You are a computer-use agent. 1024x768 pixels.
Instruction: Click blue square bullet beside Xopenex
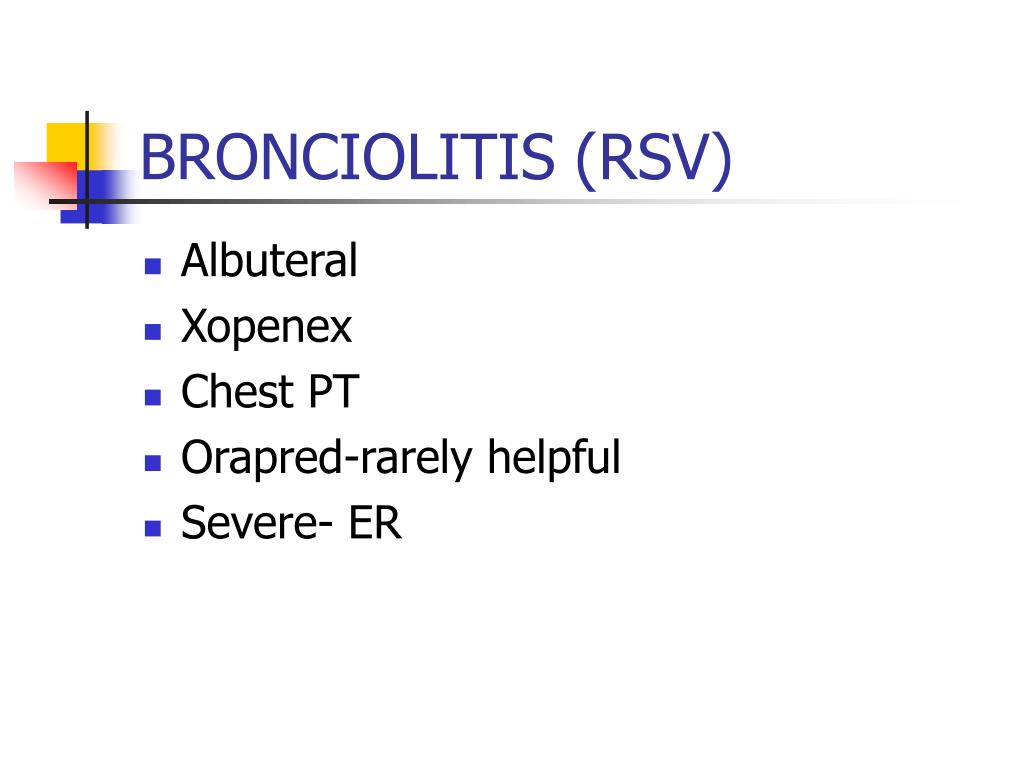tap(153, 332)
